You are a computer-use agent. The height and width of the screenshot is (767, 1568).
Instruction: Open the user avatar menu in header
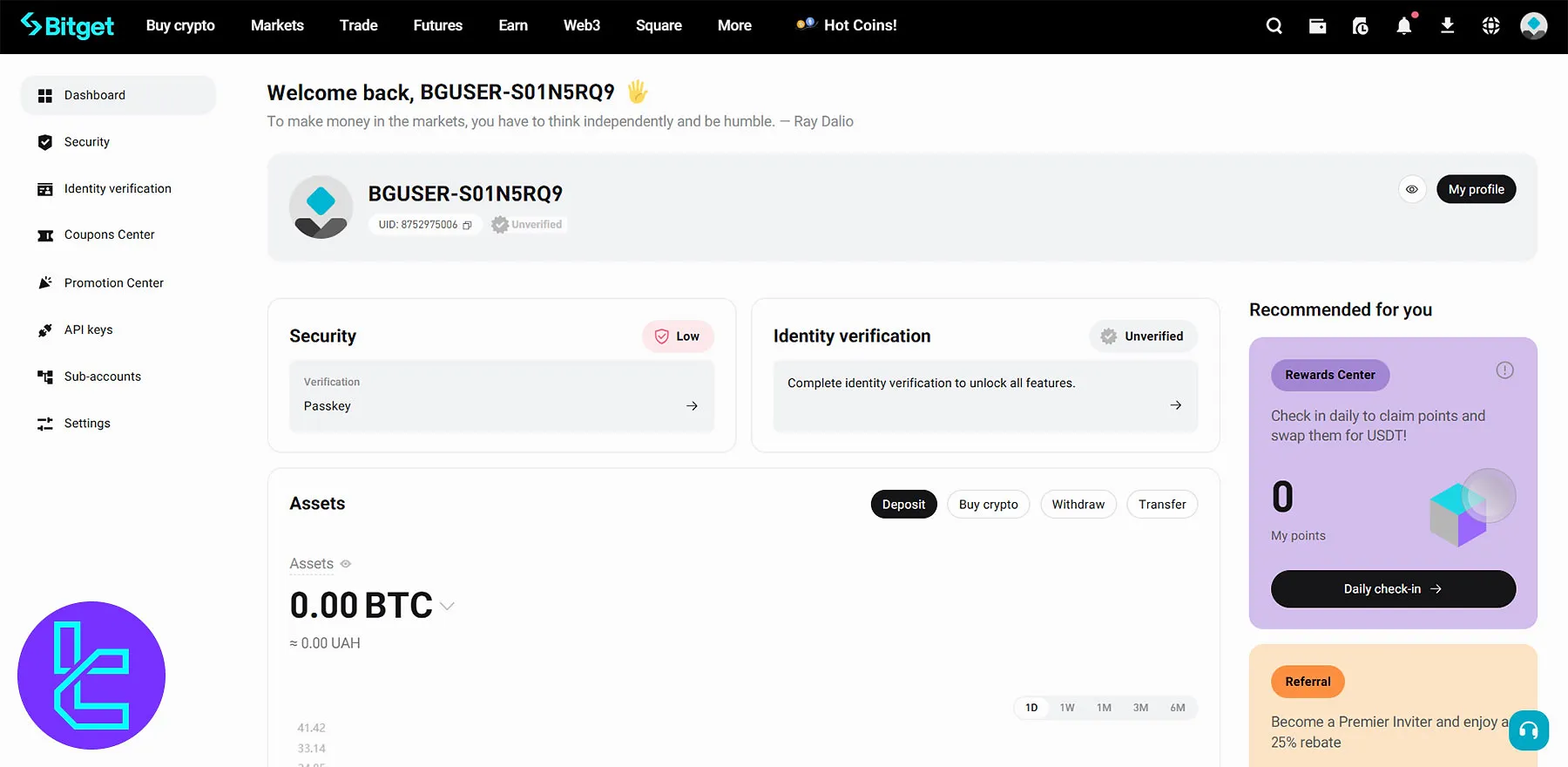point(1533,25)
